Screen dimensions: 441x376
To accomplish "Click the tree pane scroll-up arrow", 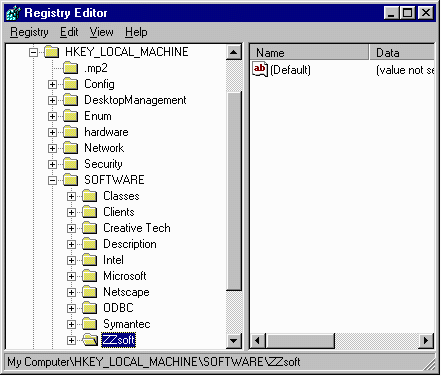I will 234,52.
